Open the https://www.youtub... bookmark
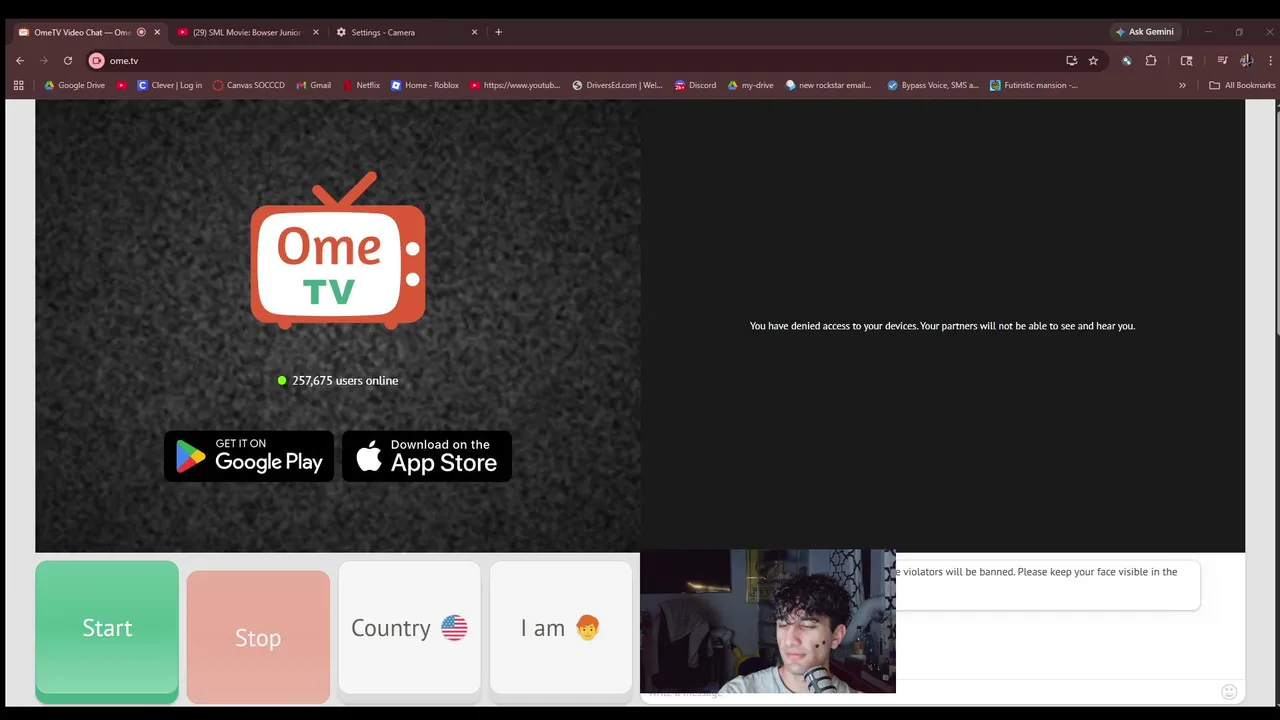Viewport: 1280px width, 720px height. point(515,85)
